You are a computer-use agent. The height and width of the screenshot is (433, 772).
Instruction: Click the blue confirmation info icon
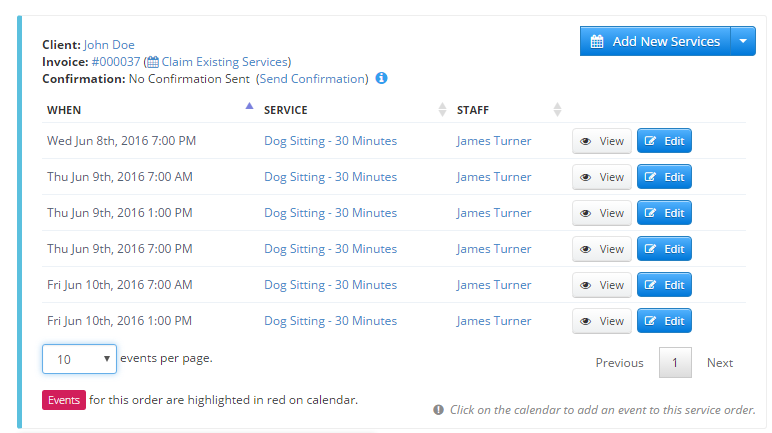click(x=382, y=78)
